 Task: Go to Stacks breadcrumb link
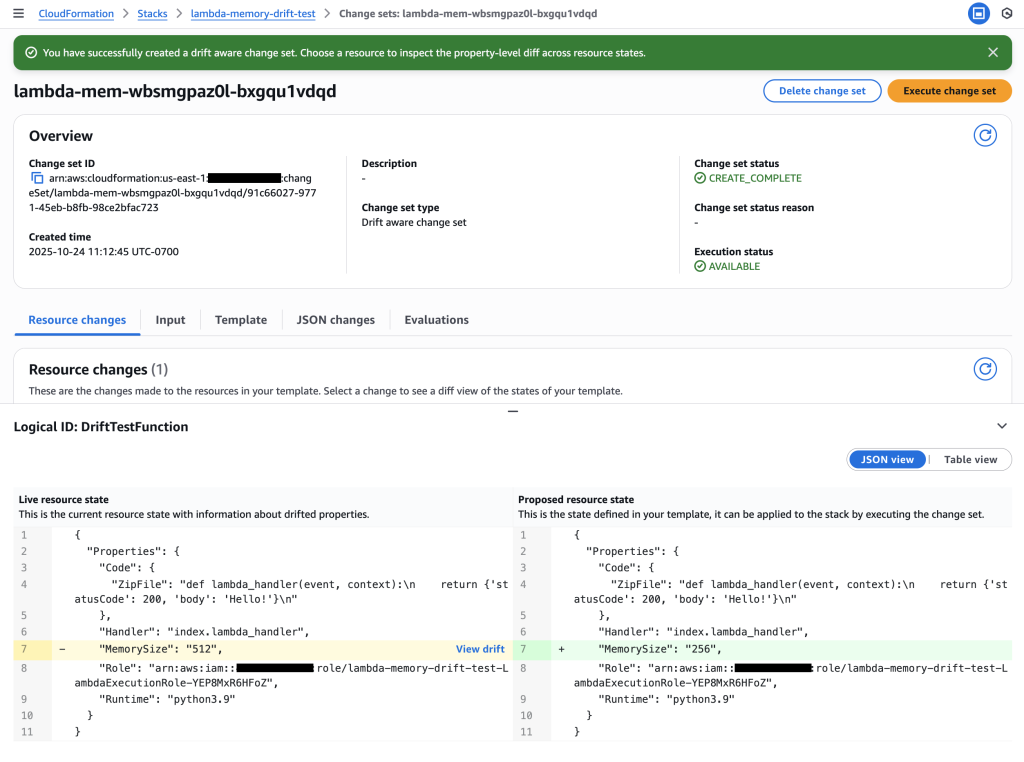152,14
